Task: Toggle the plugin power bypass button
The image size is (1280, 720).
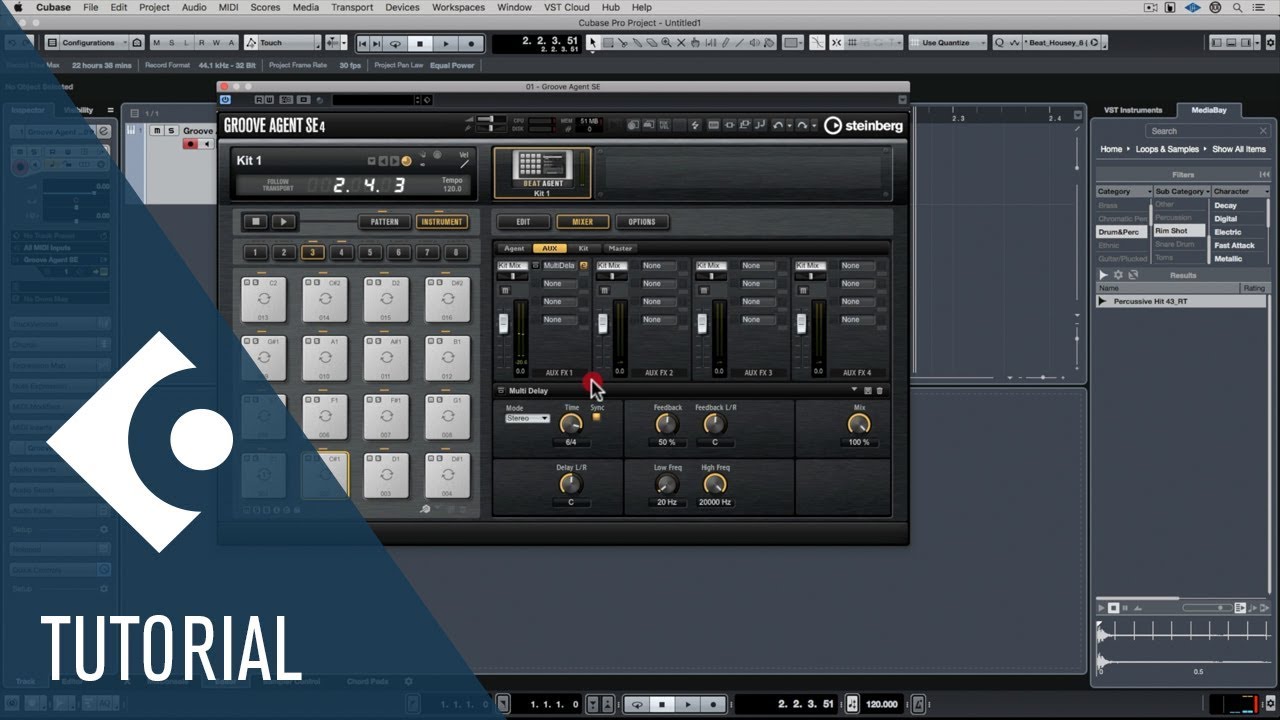Action: tap(225, 100)
